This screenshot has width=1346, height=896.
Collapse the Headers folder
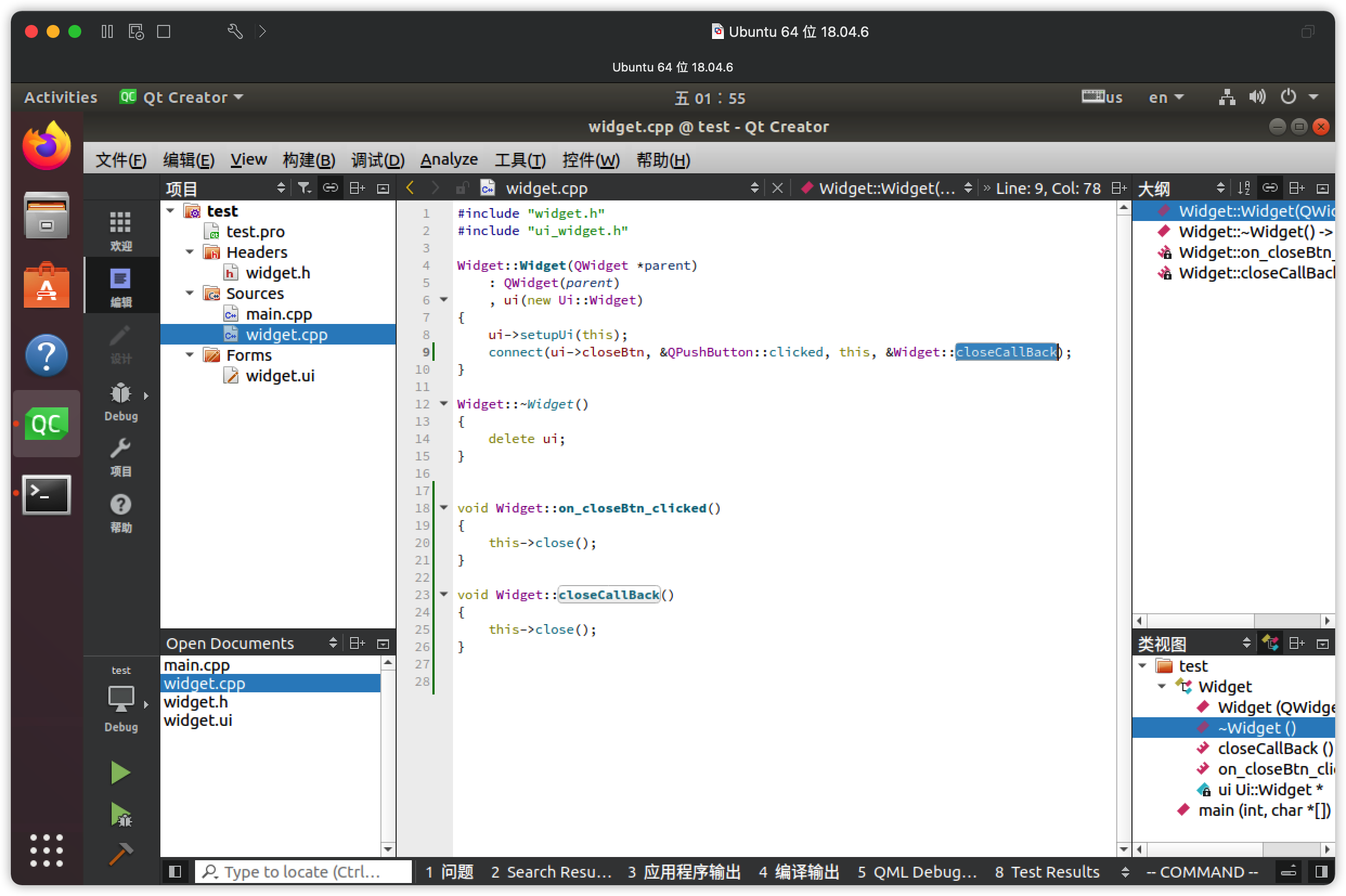[190, 252]
